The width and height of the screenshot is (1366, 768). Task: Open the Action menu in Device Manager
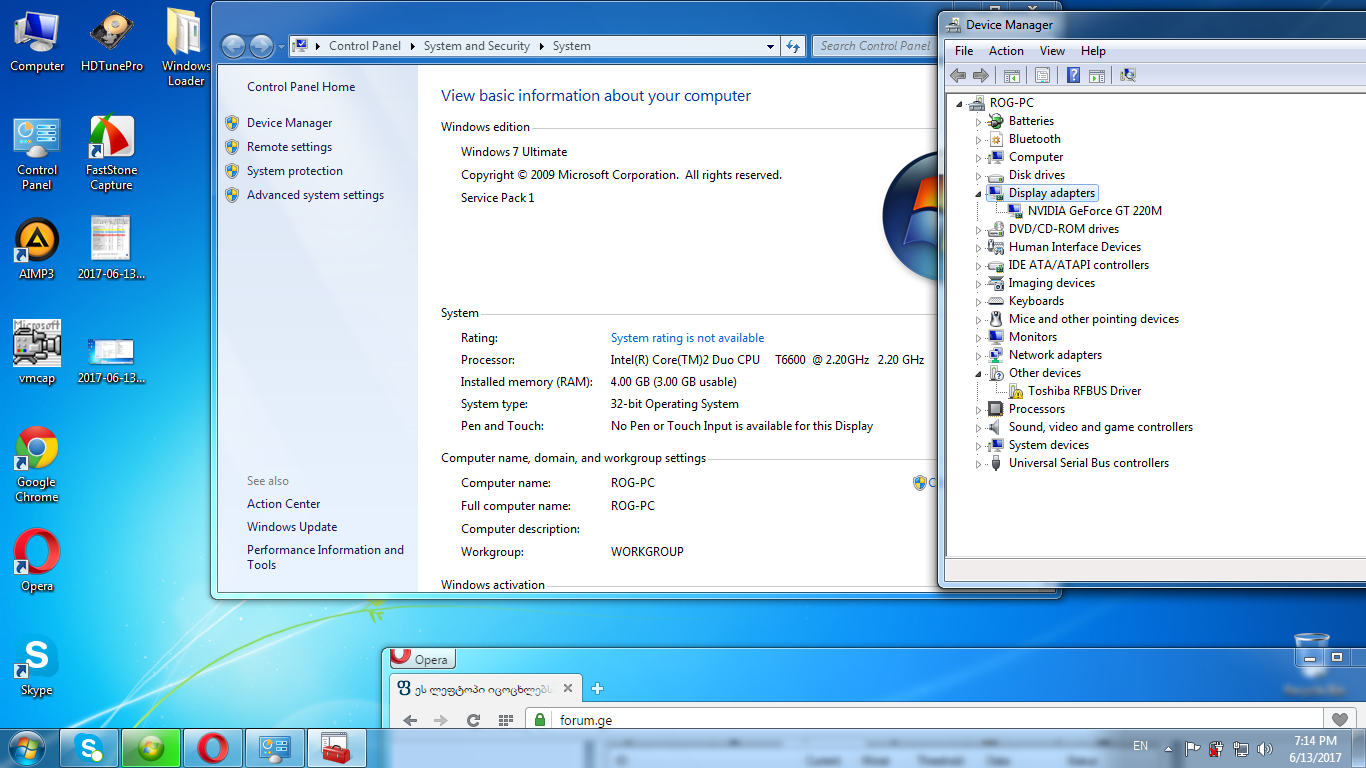[x=1006, y=51]
